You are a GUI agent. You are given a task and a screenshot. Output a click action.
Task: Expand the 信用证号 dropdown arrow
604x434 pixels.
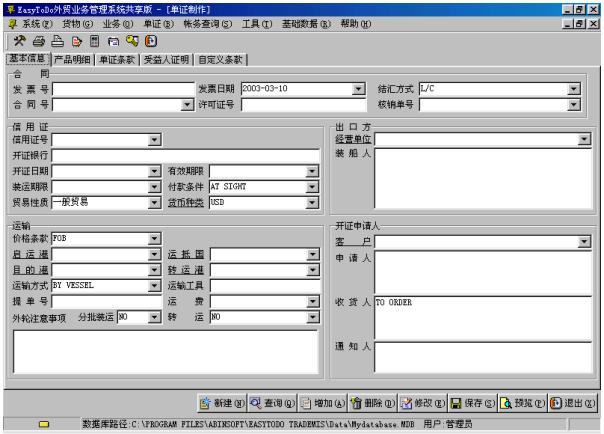click(154, 139)
